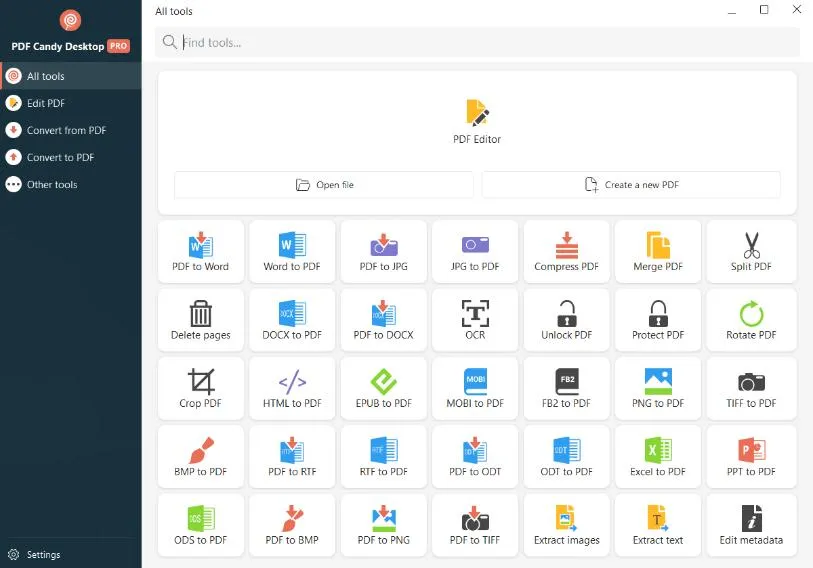Click the PRO badge
The height and width of the screenshot is (568, 813).
[x=118, y=46]
